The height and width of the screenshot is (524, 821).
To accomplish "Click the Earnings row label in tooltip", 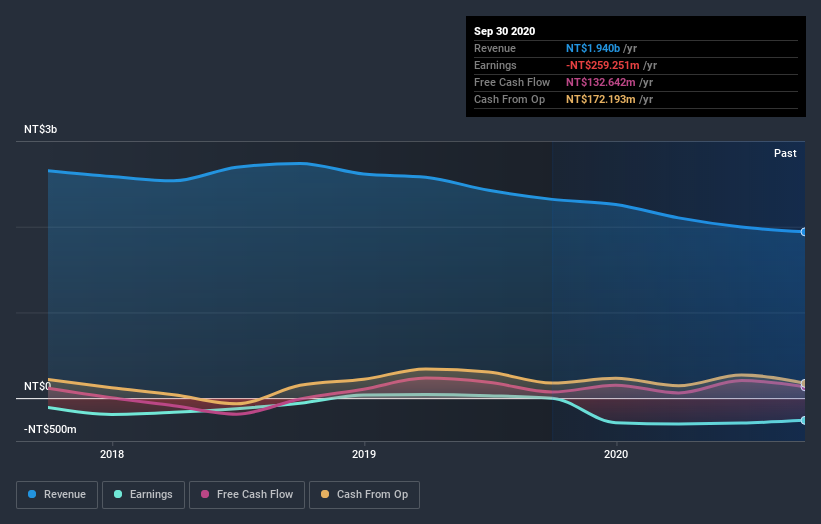I will coord(495,65).
